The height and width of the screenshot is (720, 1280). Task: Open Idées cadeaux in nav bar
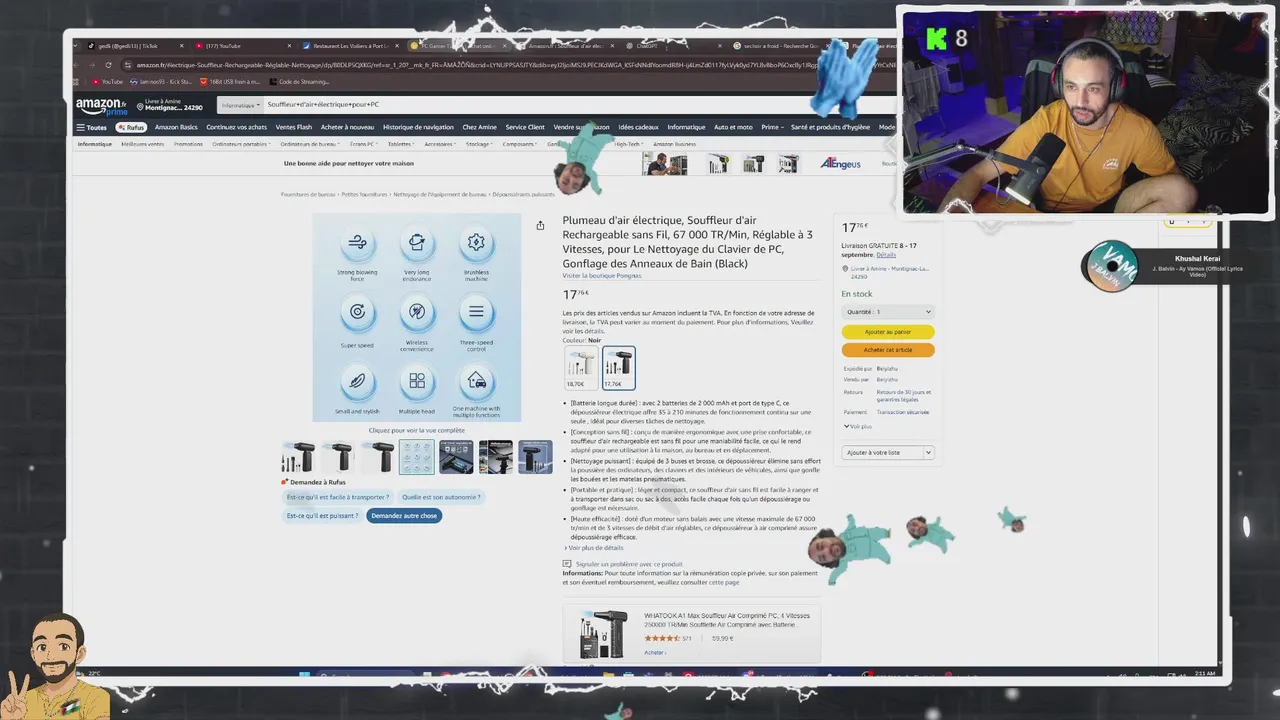click(638, 127)
